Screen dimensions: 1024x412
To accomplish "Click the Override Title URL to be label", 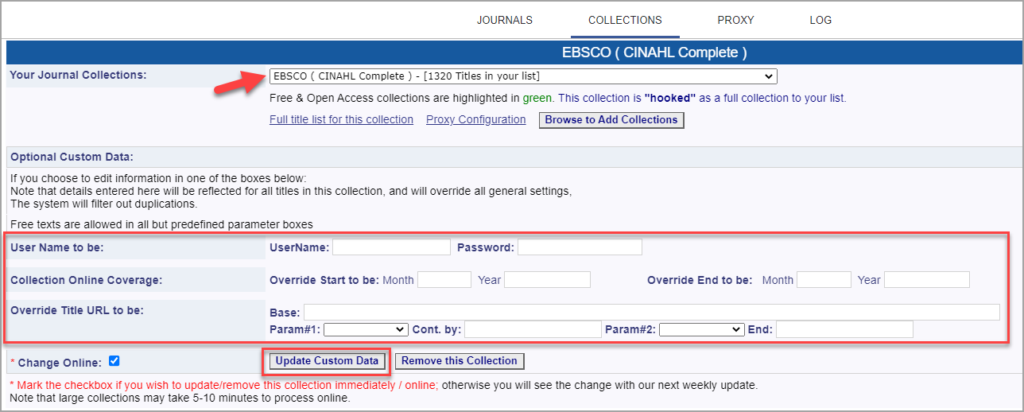I will tap(76, 309).
